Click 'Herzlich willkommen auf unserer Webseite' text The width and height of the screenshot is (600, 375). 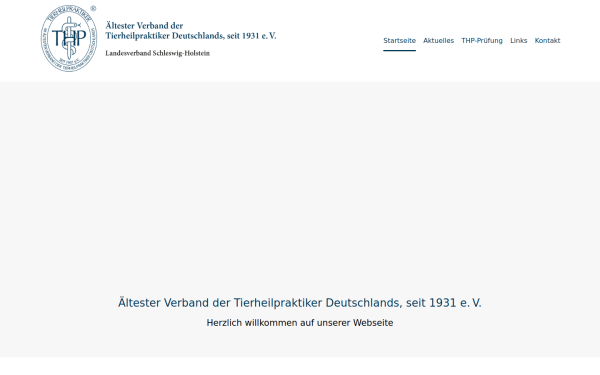tap(300, 323)
